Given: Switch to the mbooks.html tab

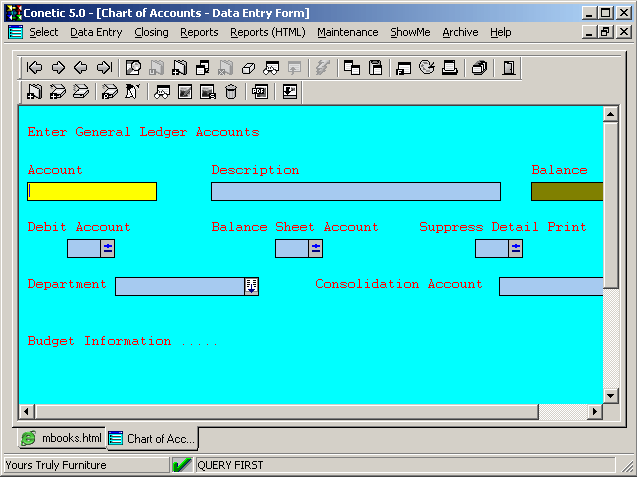Looking at the screenshot, I should pos(62,438).
